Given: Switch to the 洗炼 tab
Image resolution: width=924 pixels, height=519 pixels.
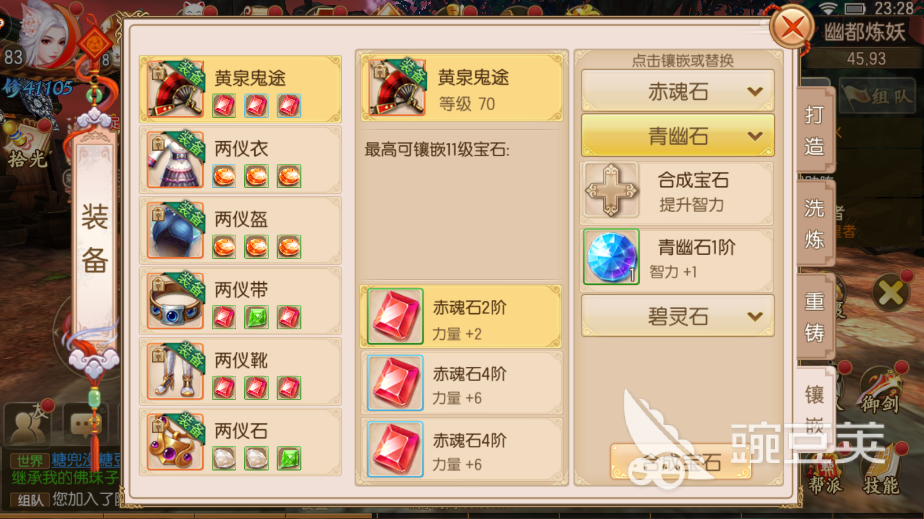Looking at the screenshot, I should click(814, 223).
